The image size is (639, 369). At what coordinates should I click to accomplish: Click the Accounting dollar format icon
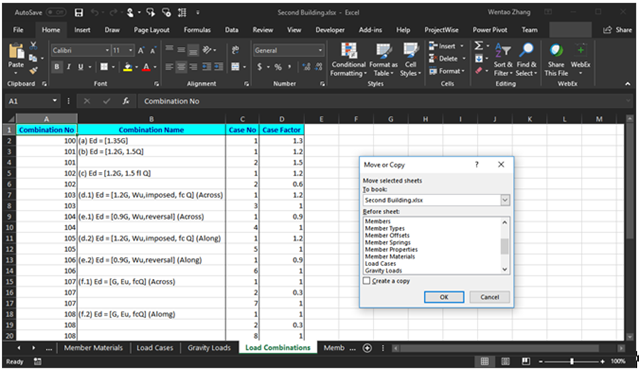pos(260,67)
